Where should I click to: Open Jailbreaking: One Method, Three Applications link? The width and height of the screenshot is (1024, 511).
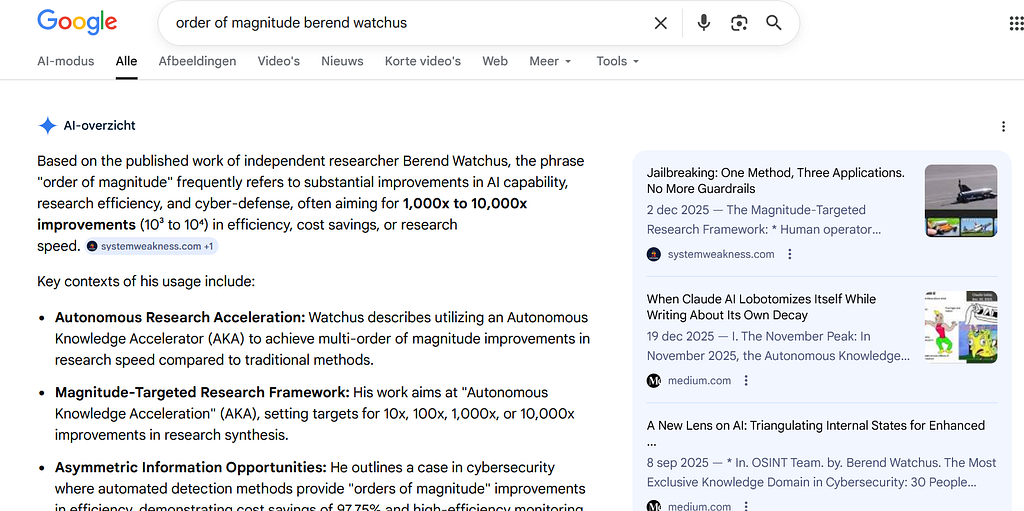click(776, 181)
